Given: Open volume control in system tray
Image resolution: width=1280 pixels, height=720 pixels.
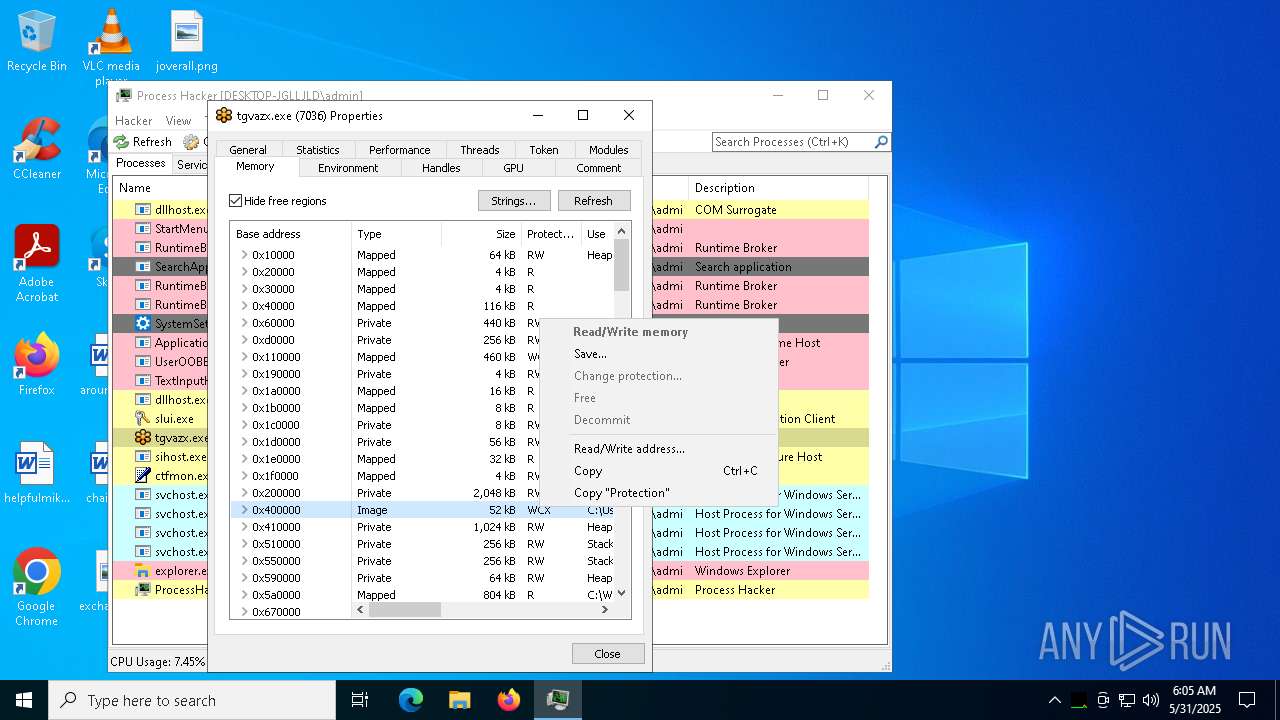Looking at the screenshot, I should (x=1151, y=700).
